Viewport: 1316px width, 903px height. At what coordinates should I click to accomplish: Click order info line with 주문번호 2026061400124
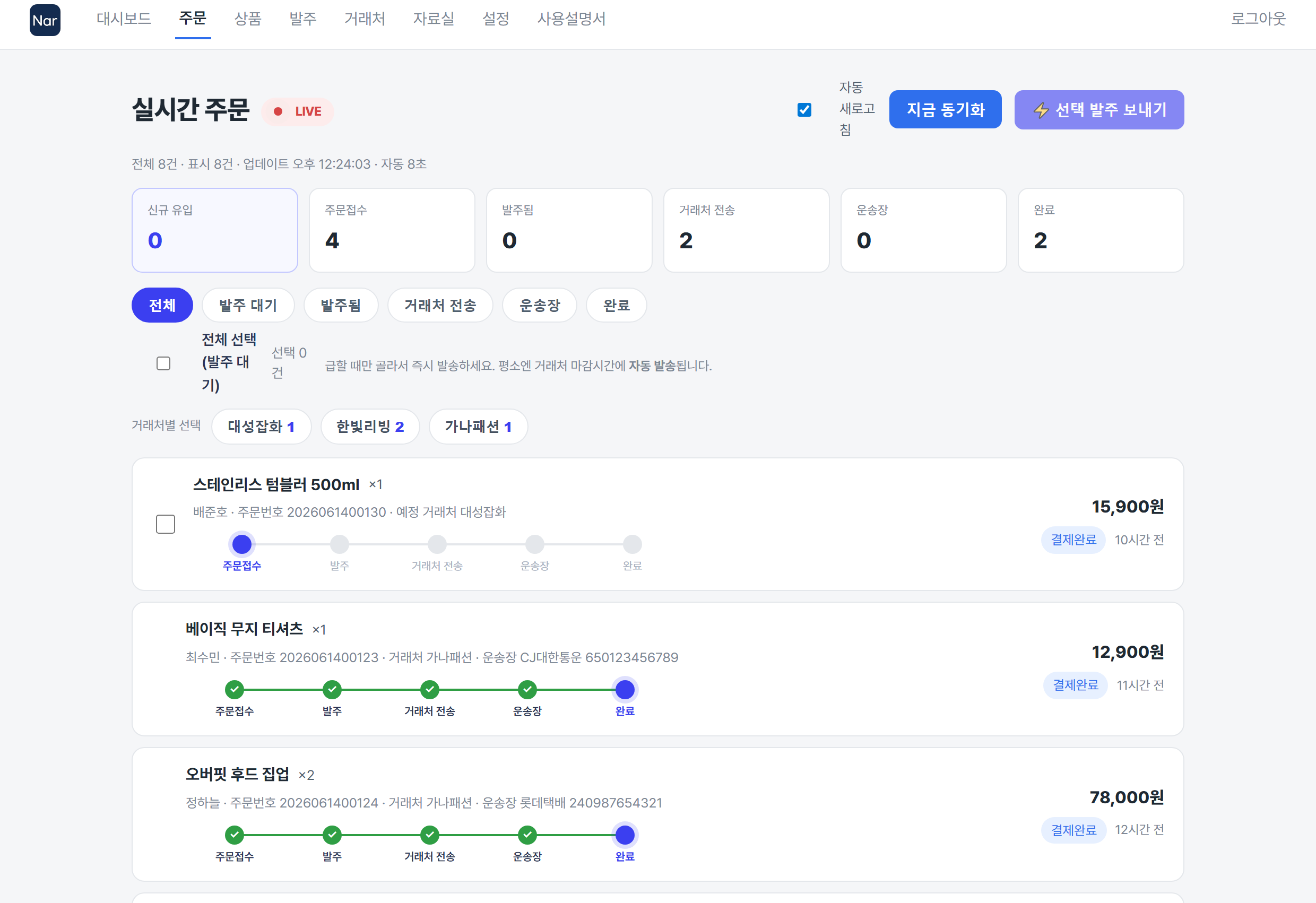pyautogui.click(x=423, y=803)
